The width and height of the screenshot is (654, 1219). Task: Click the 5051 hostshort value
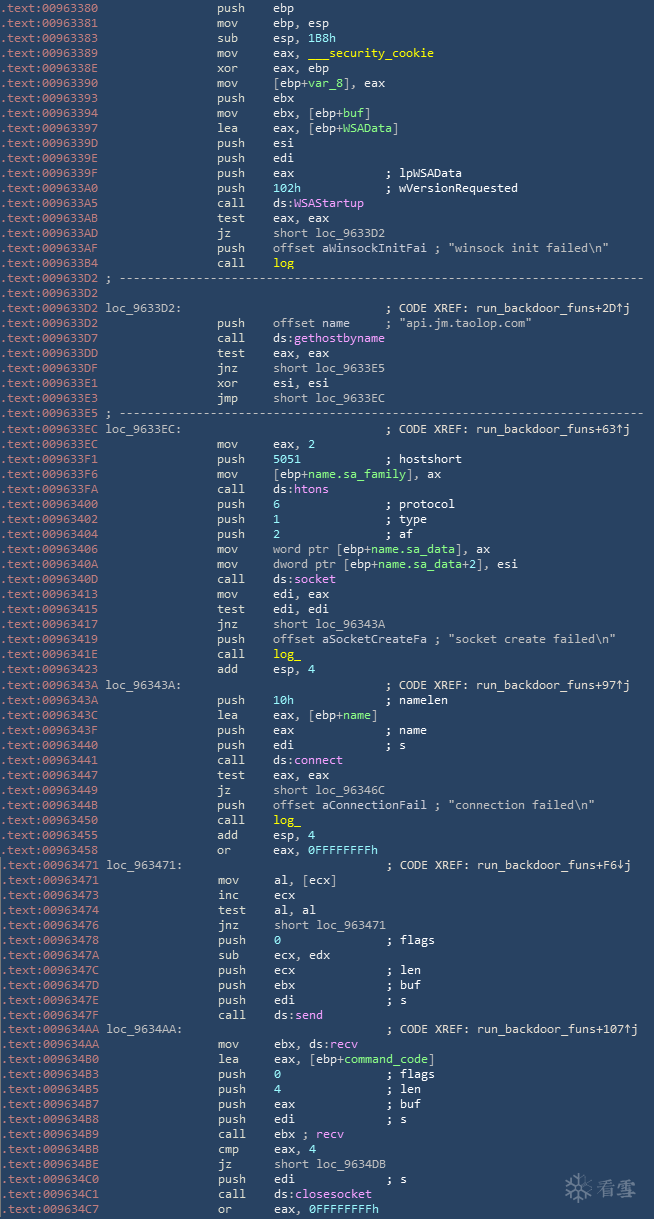coord(287,459)
